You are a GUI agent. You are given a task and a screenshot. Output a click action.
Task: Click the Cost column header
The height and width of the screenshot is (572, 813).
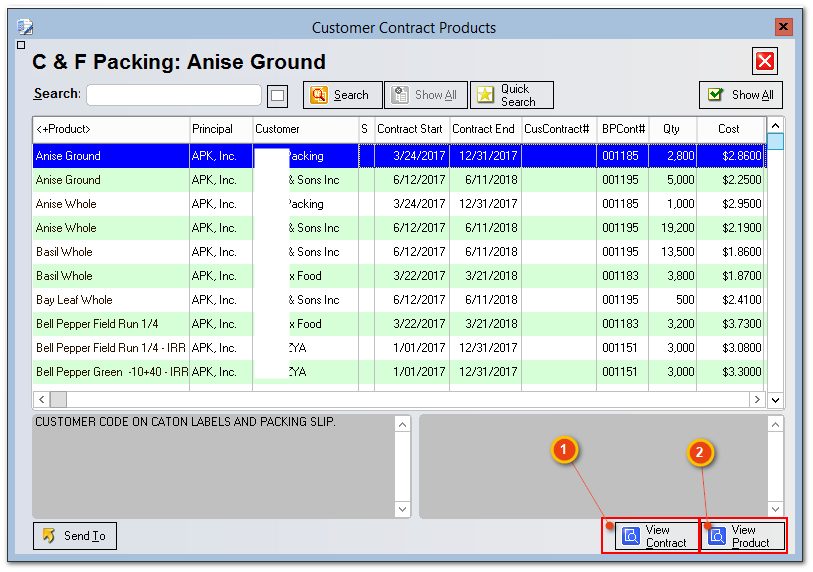(x=731, y=129)
